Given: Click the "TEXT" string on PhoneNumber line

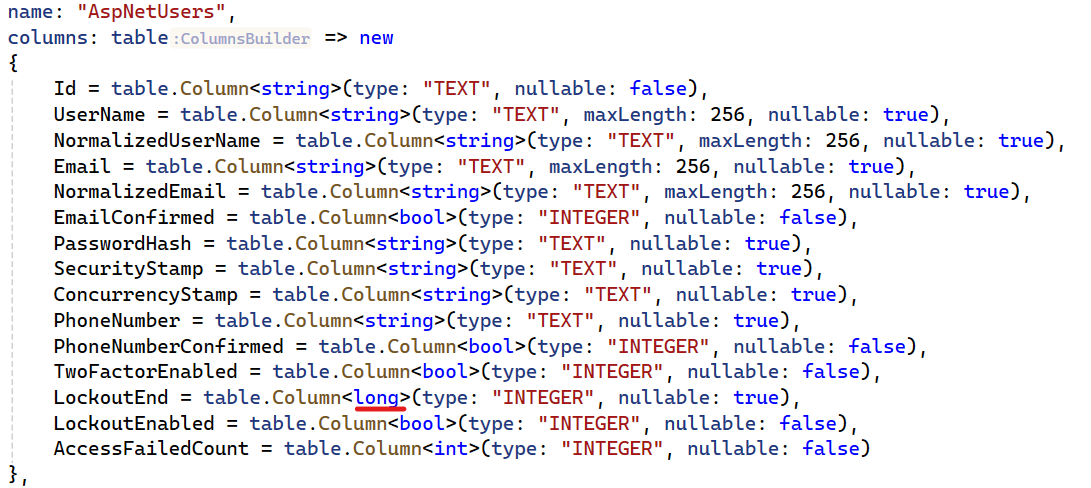Looking at the screenshot, I should [561, 321].
